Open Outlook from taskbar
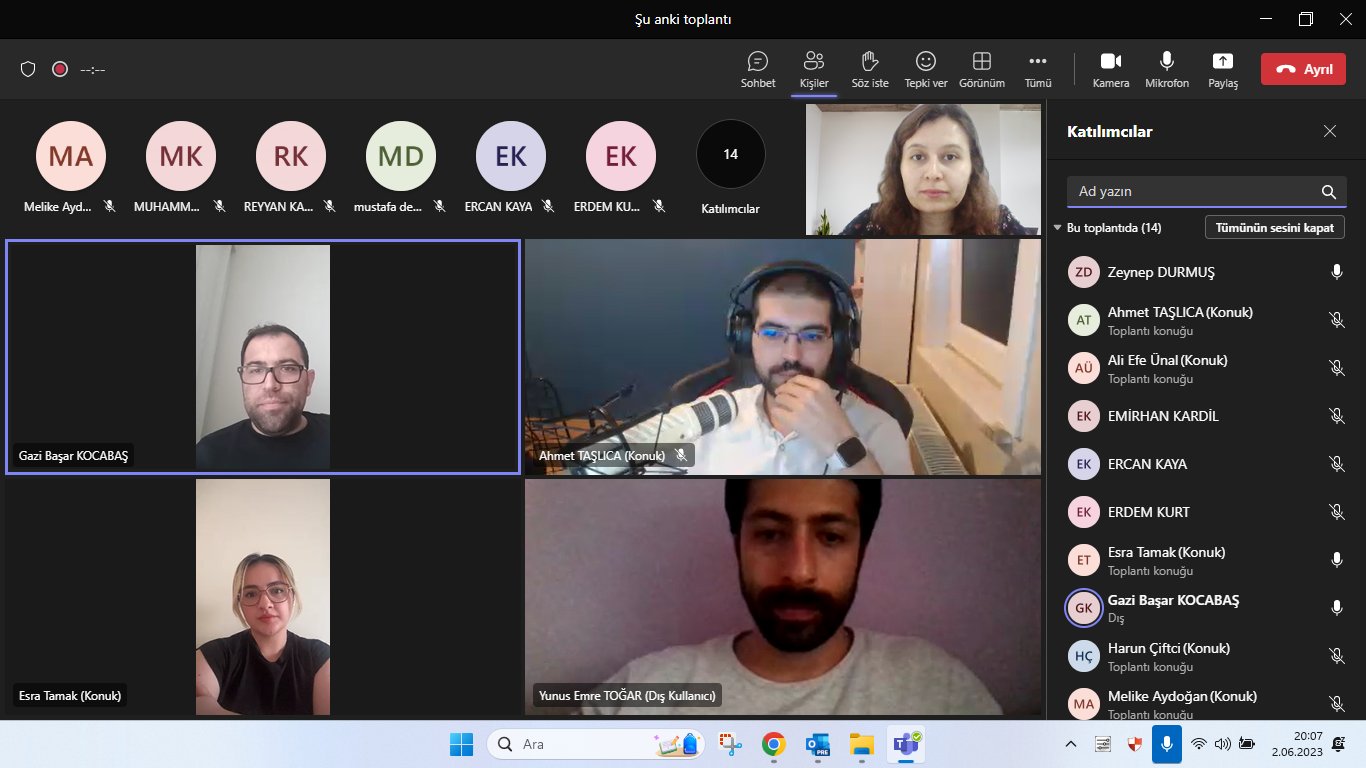The width and height of the screenshot is (1366, 768). pos(817,744)
